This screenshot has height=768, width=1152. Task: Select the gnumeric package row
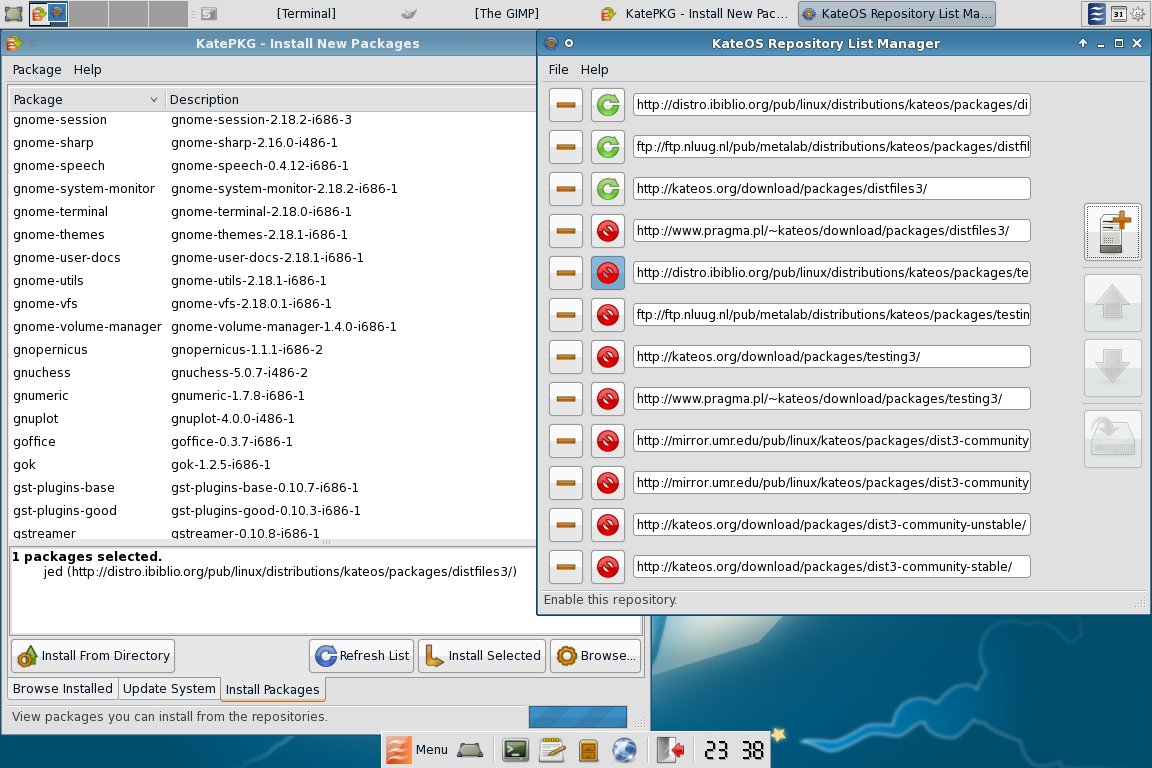tap(273, 395)
